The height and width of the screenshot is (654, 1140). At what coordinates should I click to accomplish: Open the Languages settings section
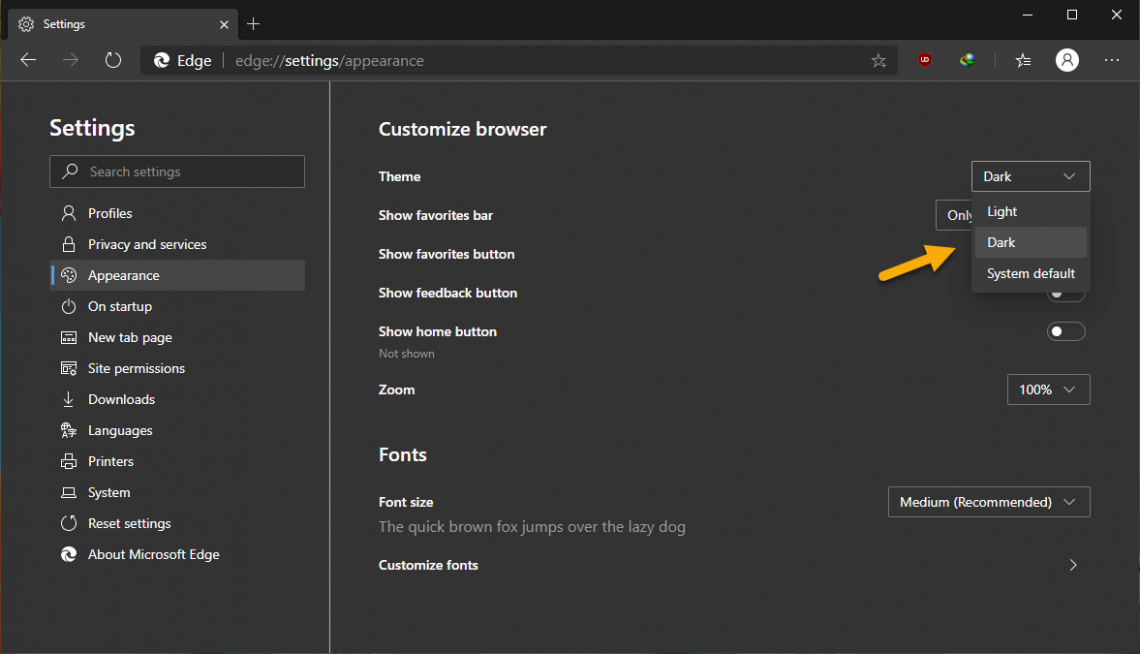tap(120, 430)
